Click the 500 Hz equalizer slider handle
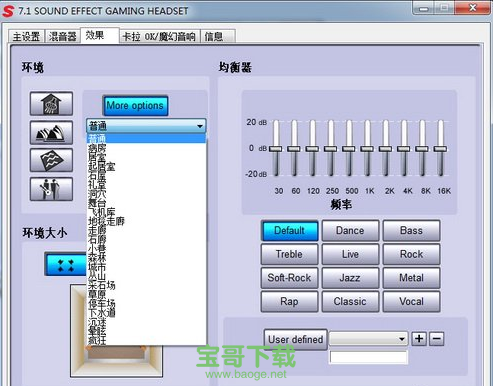Viewport: 493px width, 386px height. (349, 149)
